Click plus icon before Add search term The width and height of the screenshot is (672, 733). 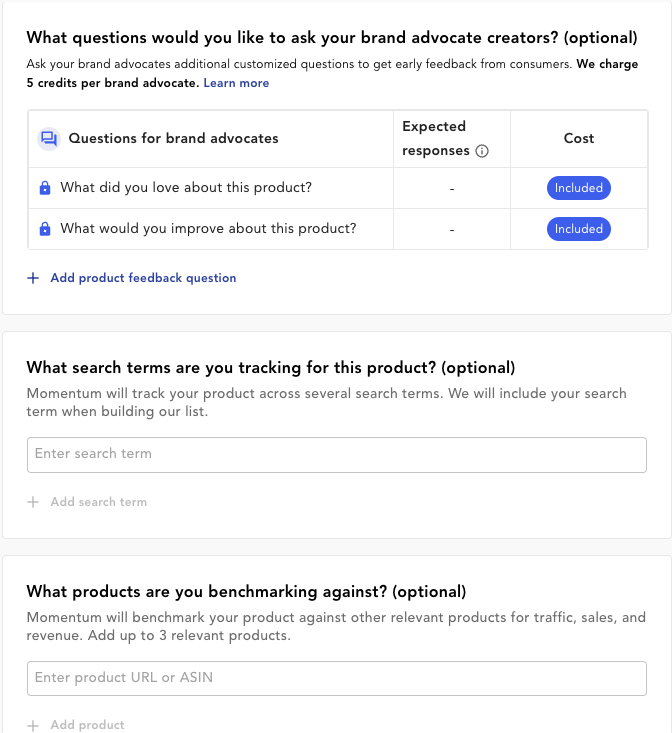(33, 502)
